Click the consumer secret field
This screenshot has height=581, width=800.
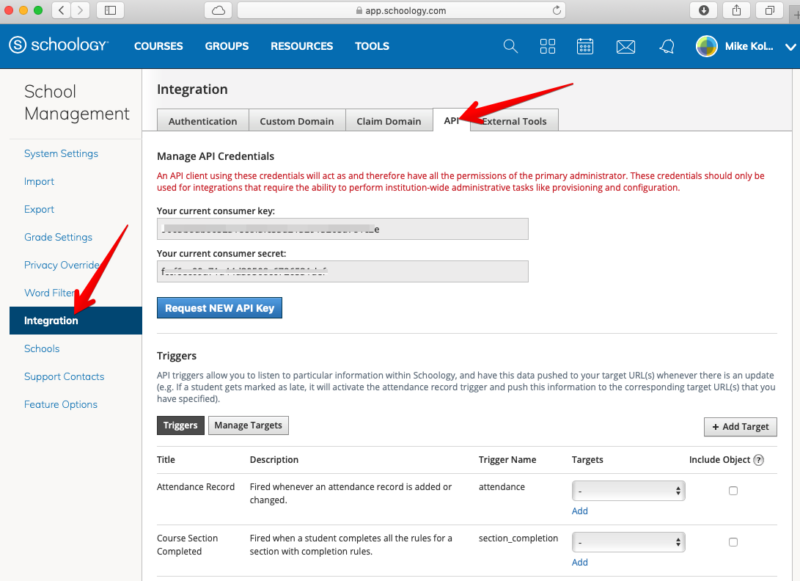pos(342,271)
